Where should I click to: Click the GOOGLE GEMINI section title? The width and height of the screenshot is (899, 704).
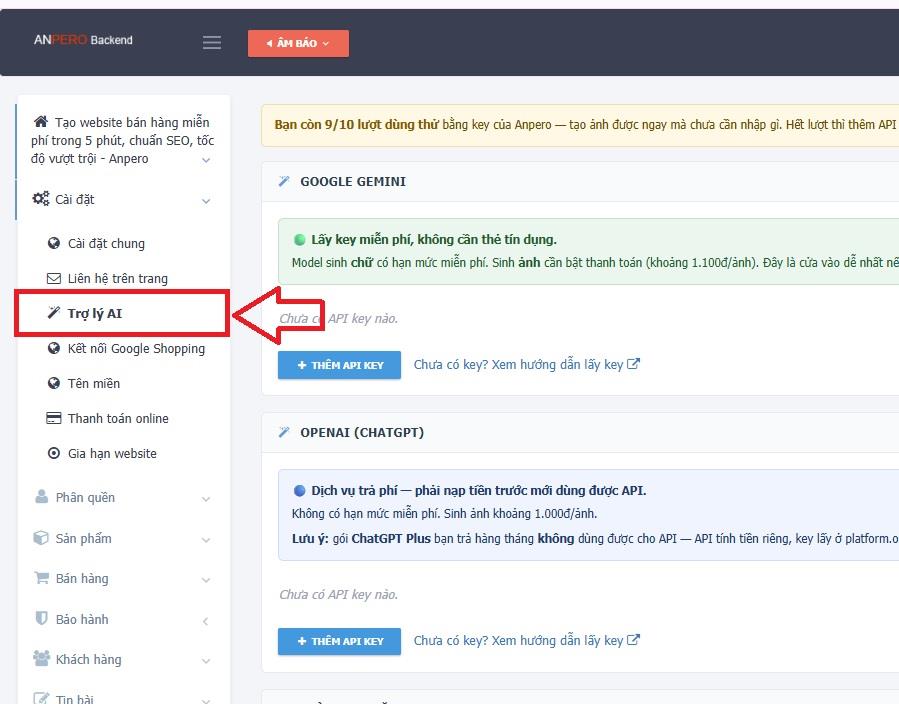pyautogui.click(x=353, y=181)
